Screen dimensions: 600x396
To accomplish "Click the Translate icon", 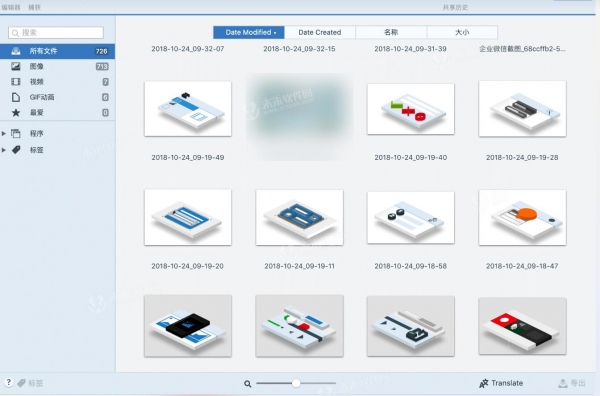I will (484, 383).
